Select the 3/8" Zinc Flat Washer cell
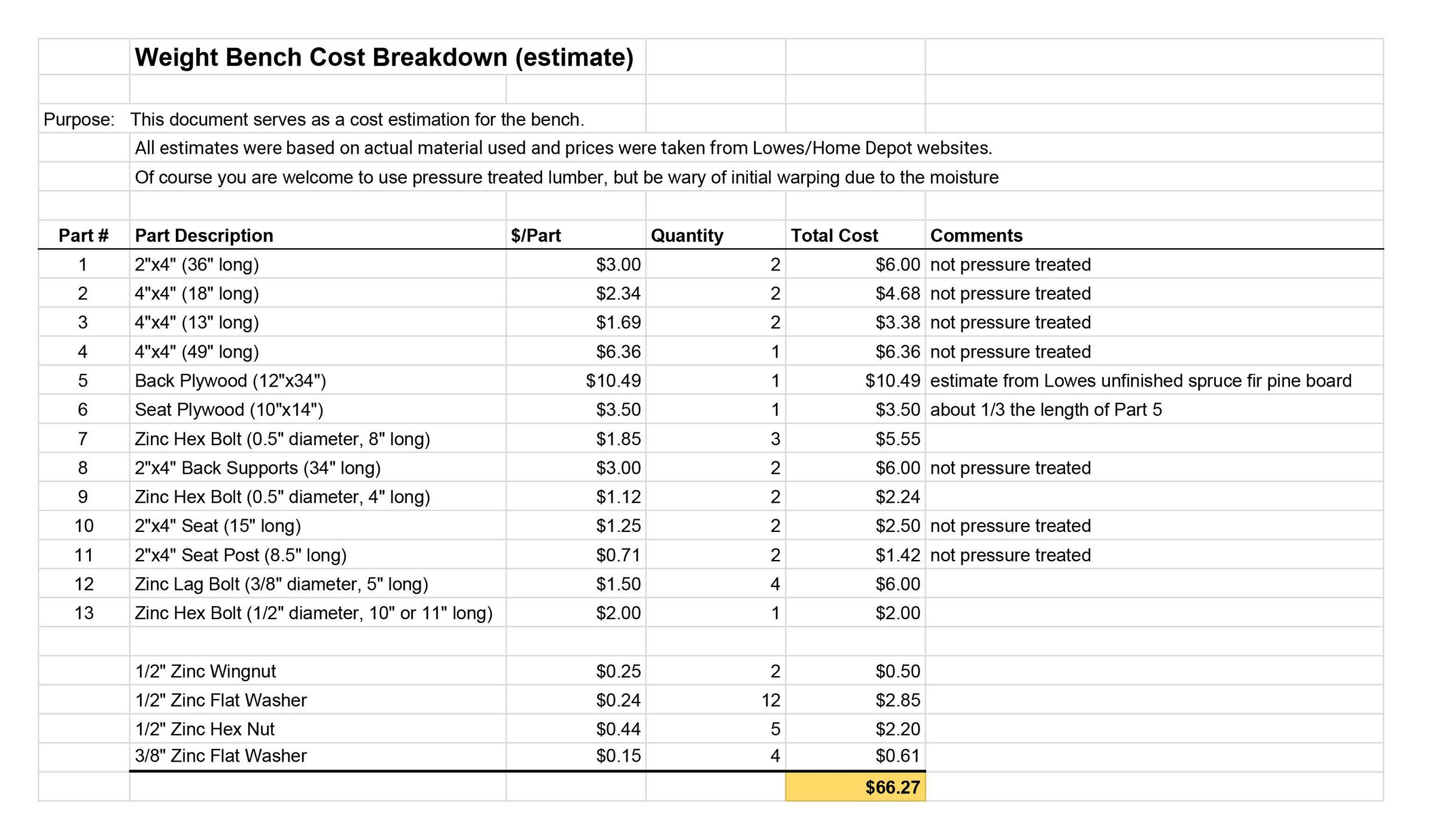1436x840 pixels. (220, 756)
